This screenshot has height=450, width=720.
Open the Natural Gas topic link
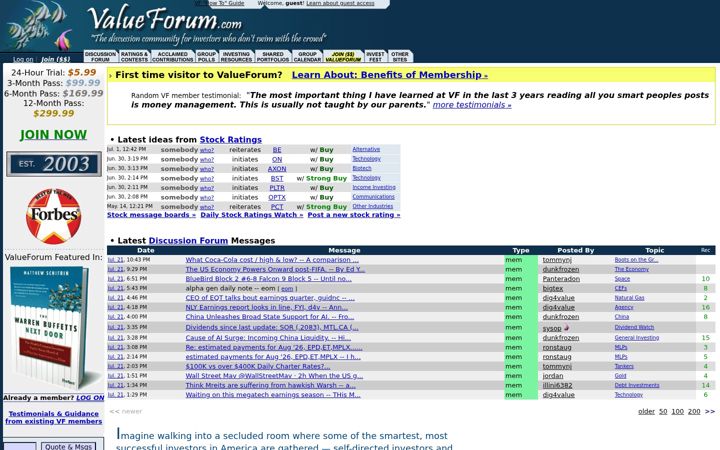[629, 298]
